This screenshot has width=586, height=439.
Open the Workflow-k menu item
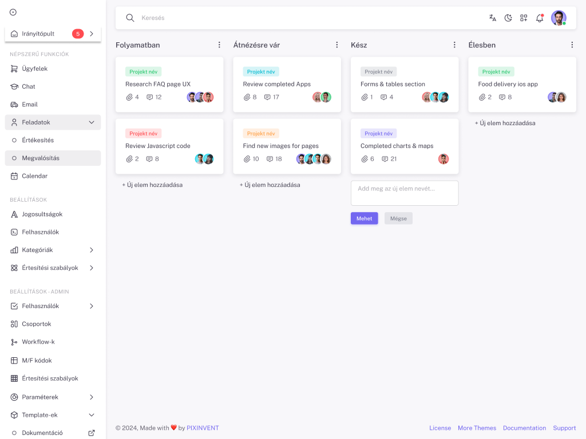pyautogui.click(x=53, y=342)
